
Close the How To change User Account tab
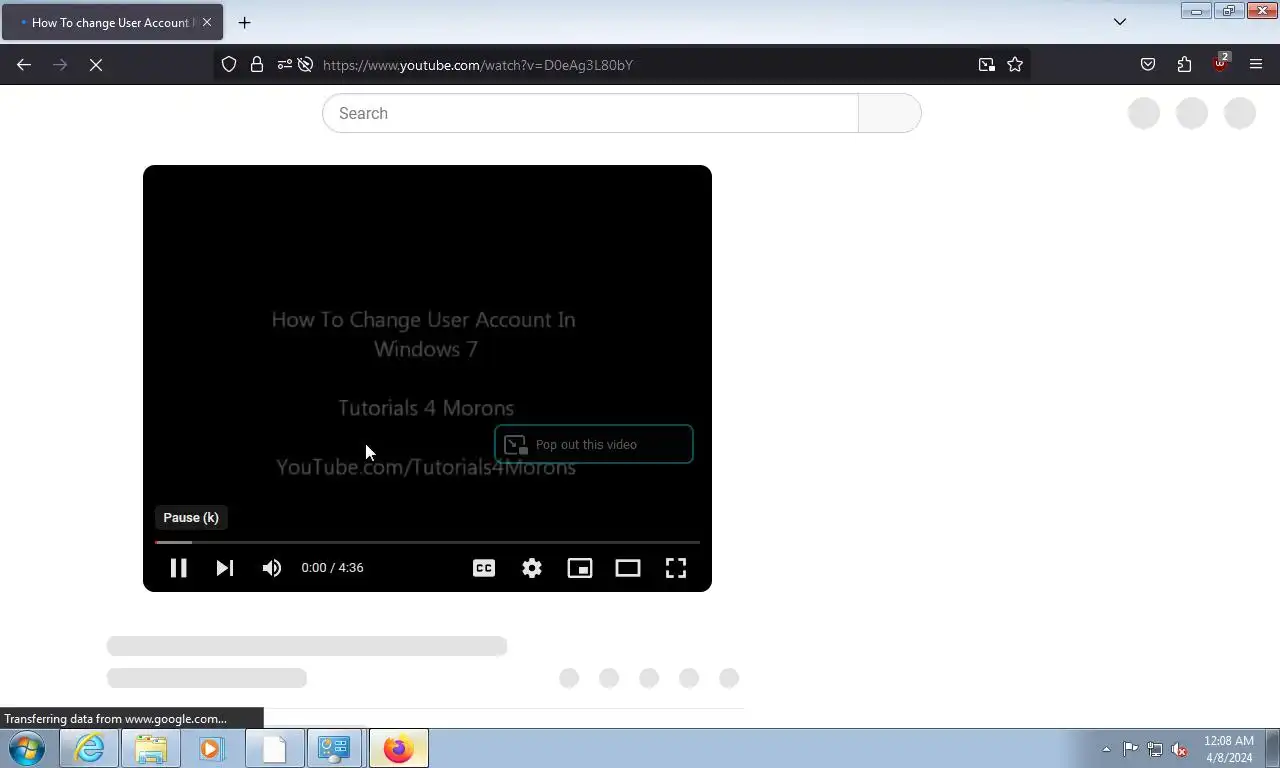click(x=207, y=22)
